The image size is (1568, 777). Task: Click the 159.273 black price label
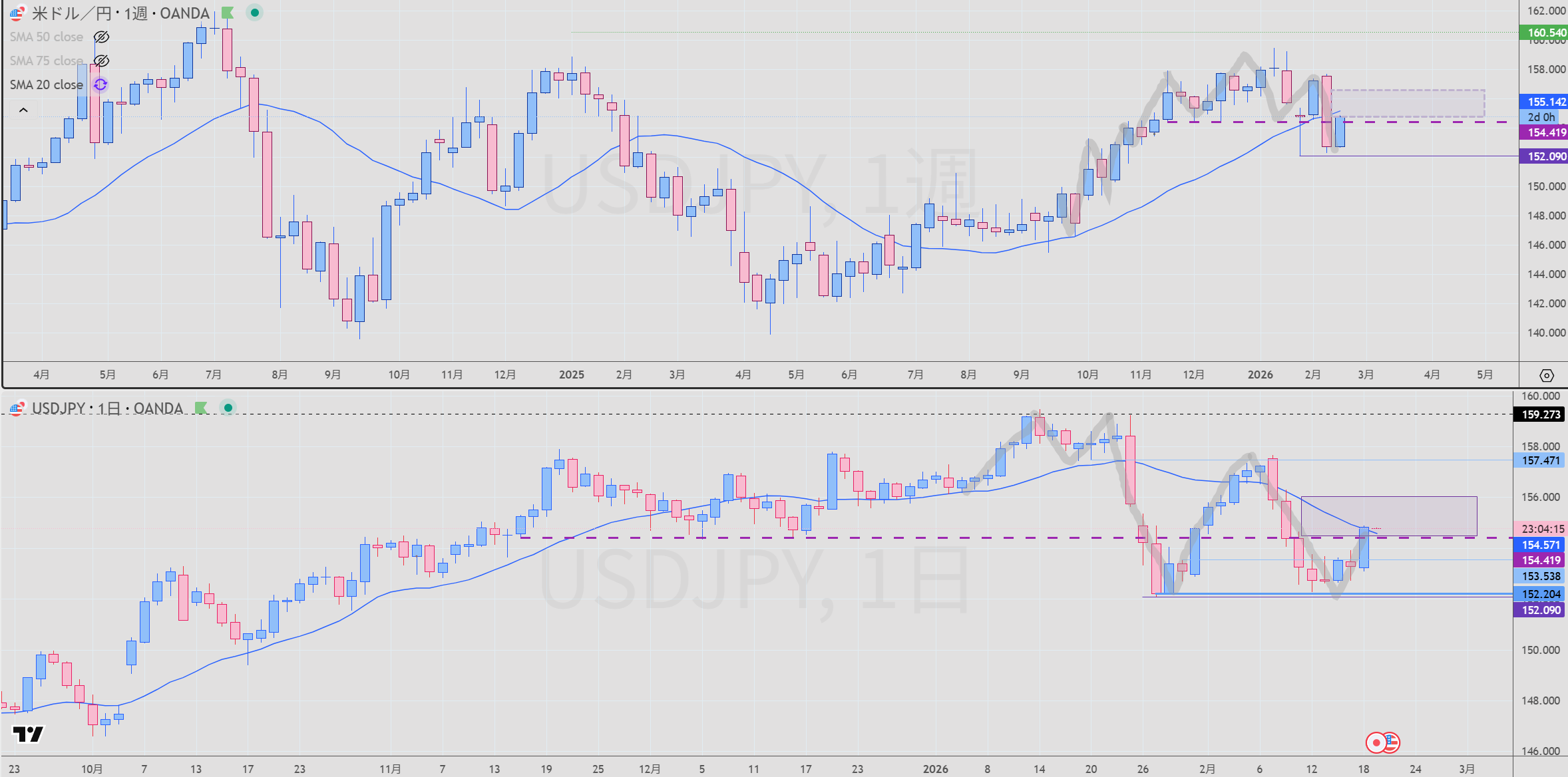pyautogui.click(x=1540, y=414)
